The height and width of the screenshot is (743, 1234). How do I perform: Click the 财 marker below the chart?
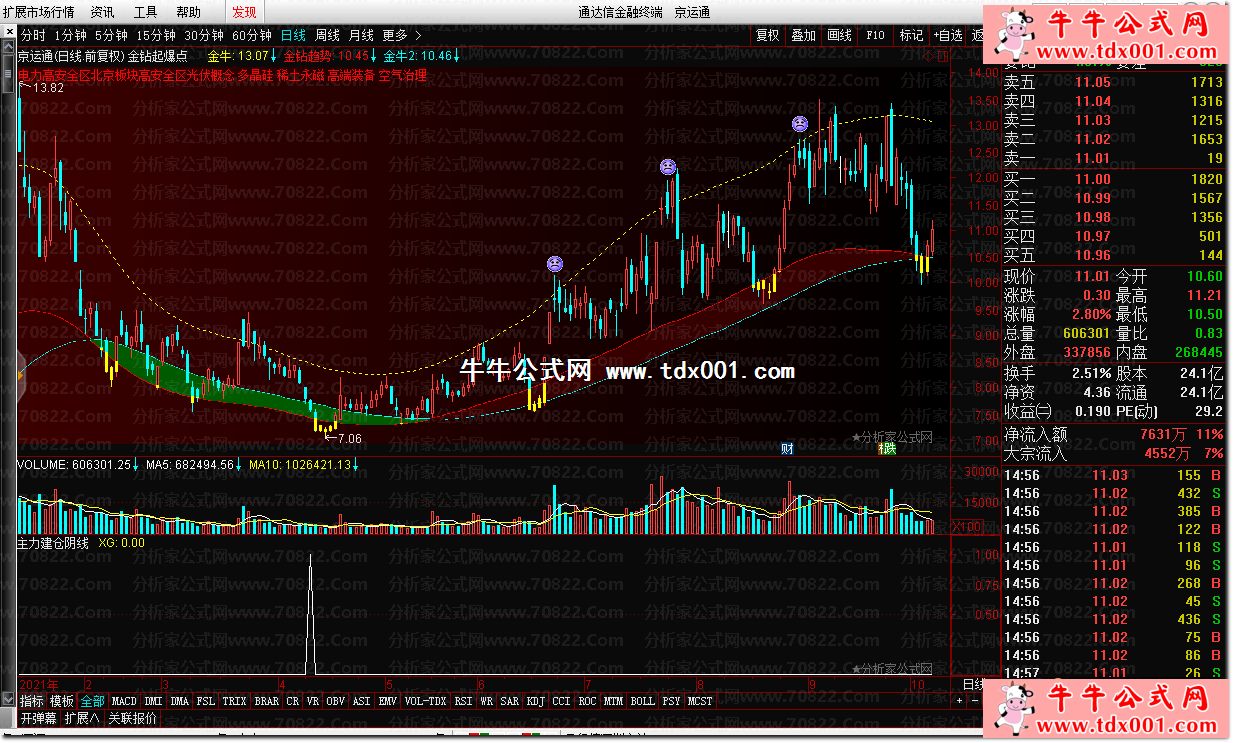(787, 449)
